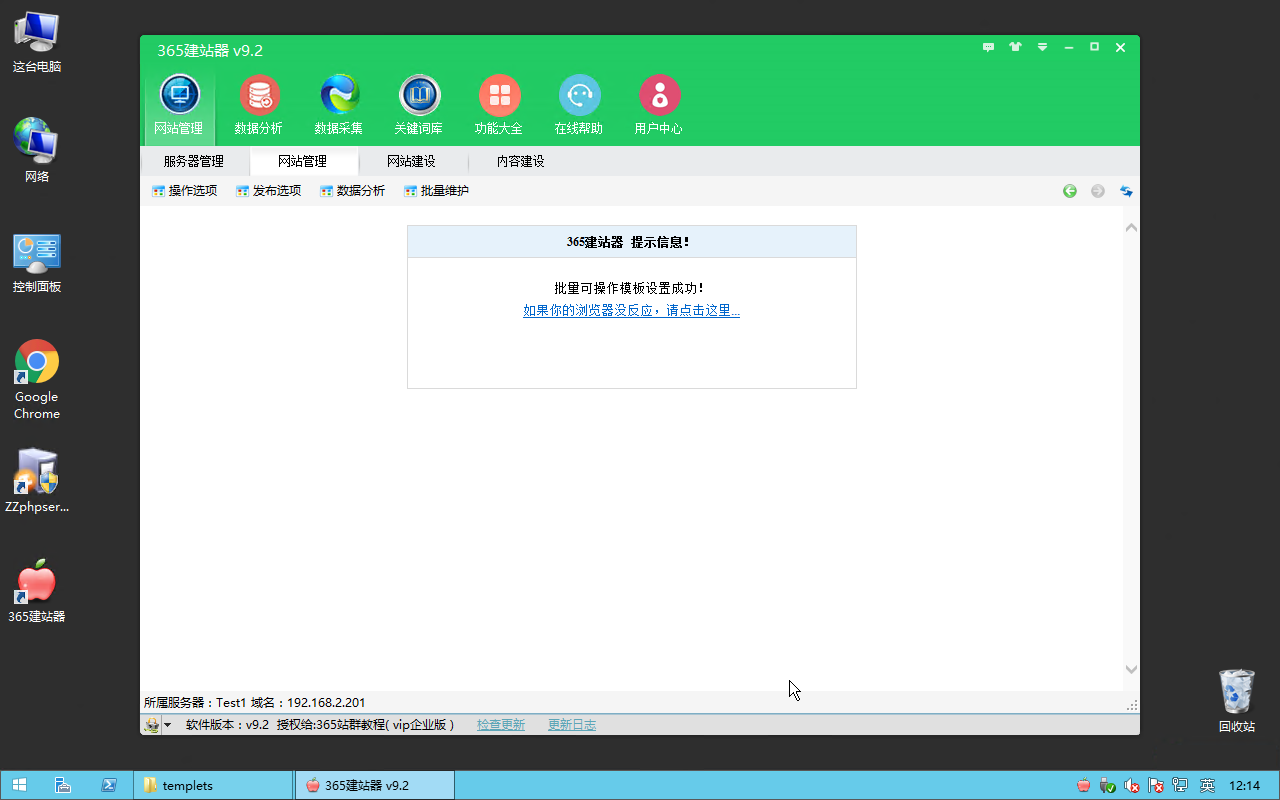
Task: Click the skin shirt icon in title bar
Action: 1015,47
